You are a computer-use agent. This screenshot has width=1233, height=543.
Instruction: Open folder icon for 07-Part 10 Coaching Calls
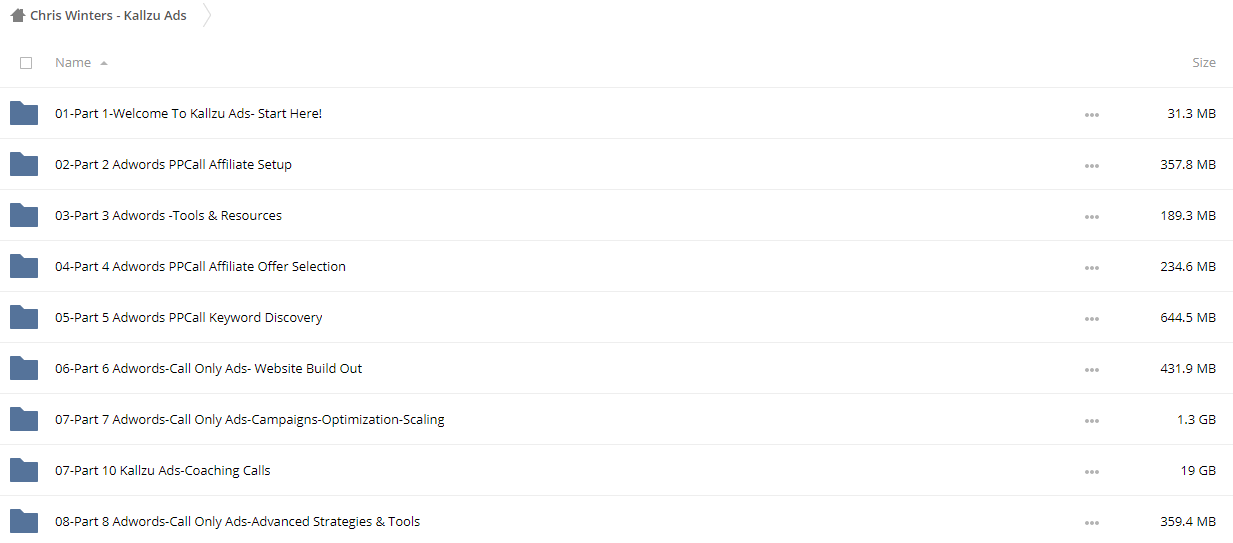click(24, 470)
